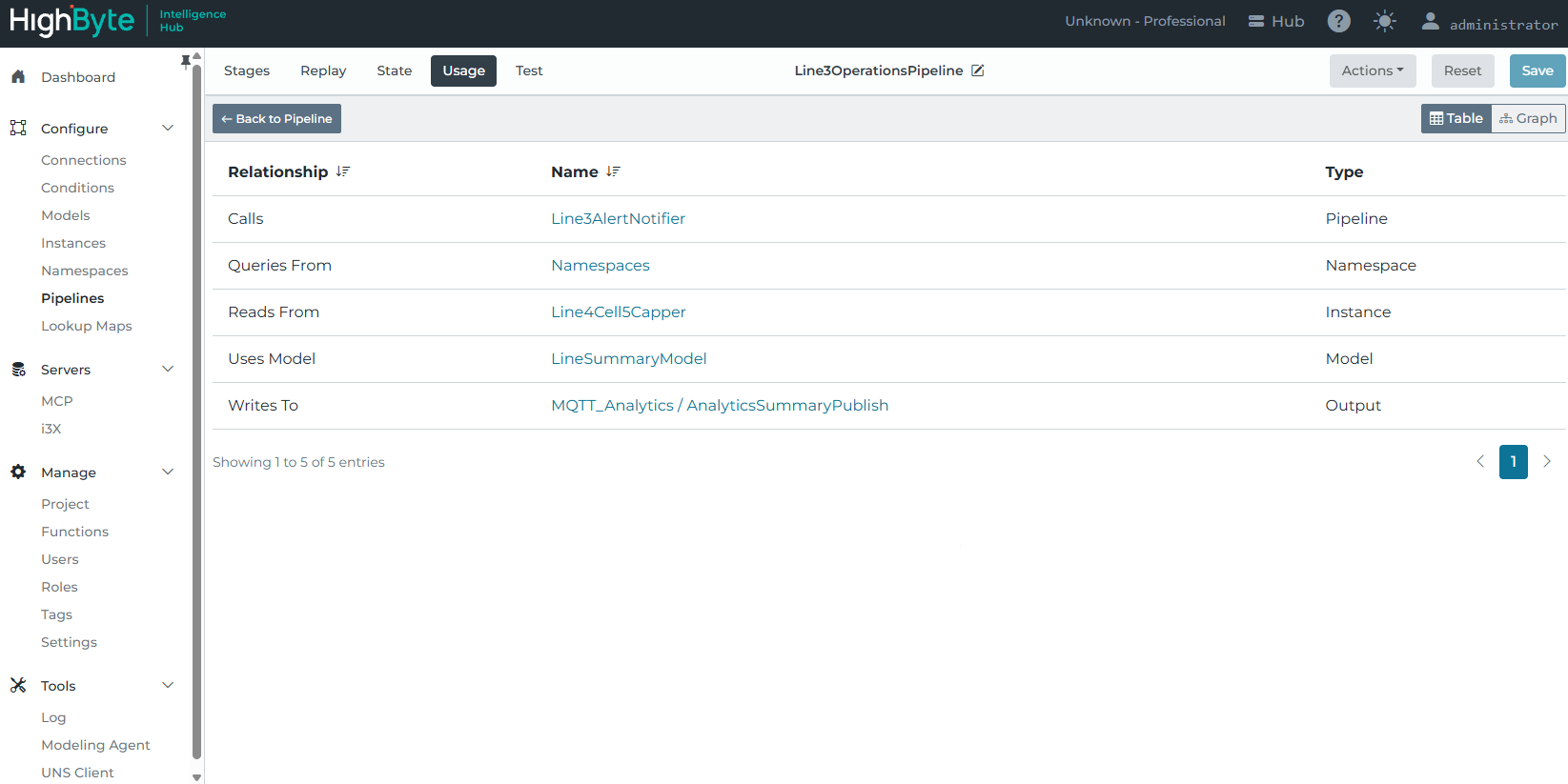Open the Namespaces link in table
Viewport: 1568px width, 784px height.
[x=601, y=266]
